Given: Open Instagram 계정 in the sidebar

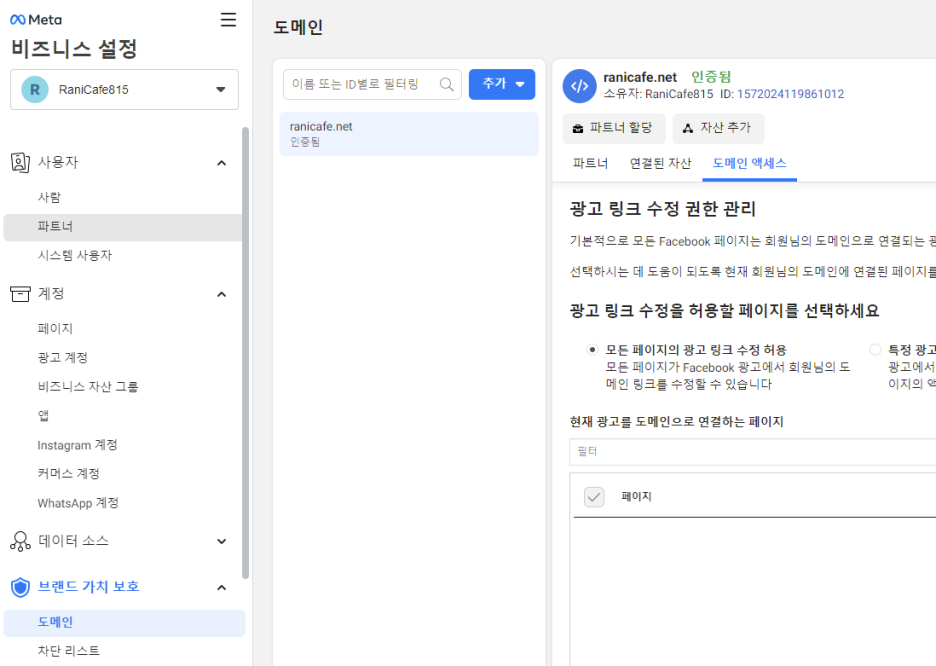Looking at the screenshot, I should tap(78, 445).
